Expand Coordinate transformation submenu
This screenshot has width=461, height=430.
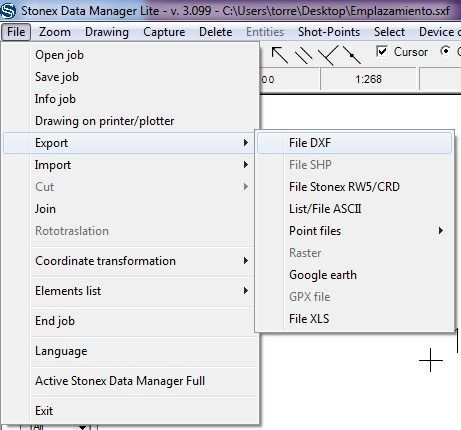128,261
